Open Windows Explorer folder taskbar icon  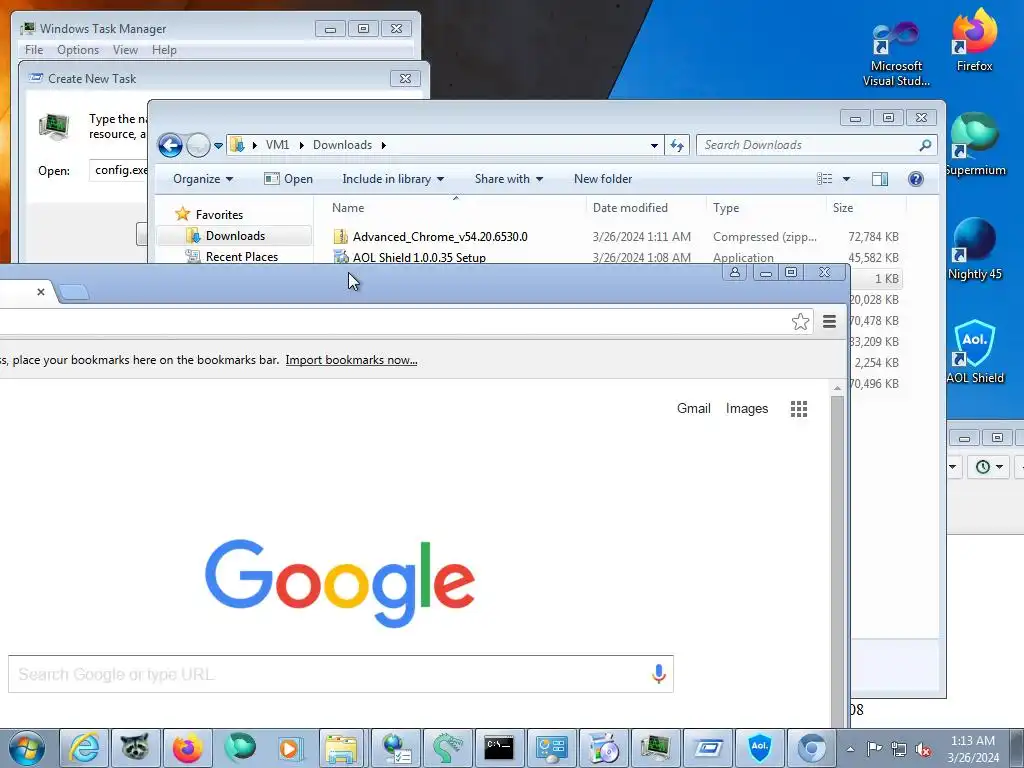pos(342,748)
